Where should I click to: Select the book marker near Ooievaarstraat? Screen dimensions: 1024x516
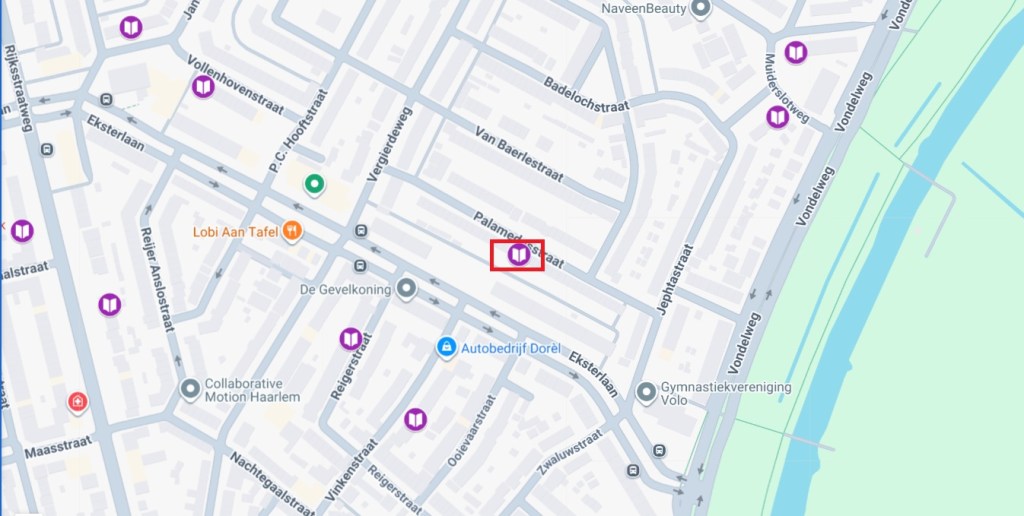click(x=415, y=419)
